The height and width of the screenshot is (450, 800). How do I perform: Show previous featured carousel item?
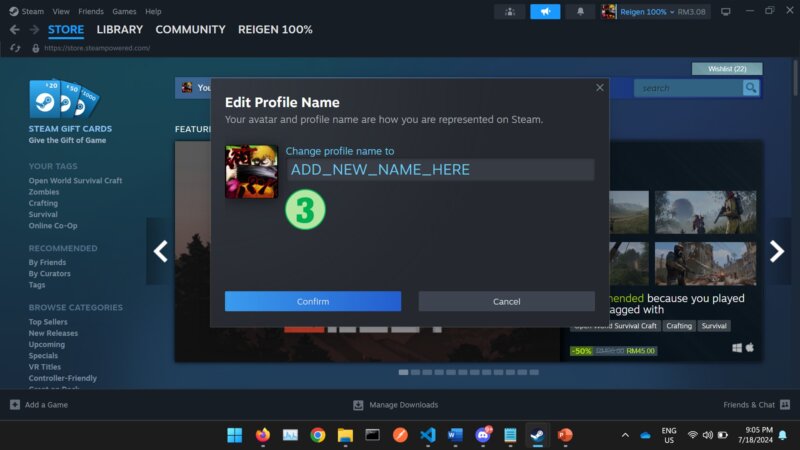(x=160, y=251)
